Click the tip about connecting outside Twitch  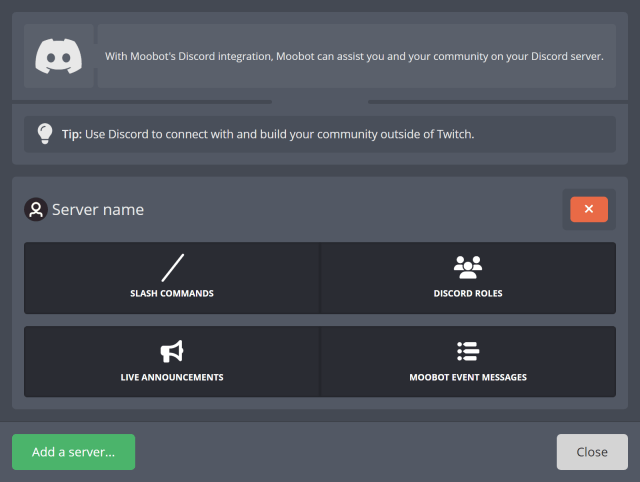point(268,134)
